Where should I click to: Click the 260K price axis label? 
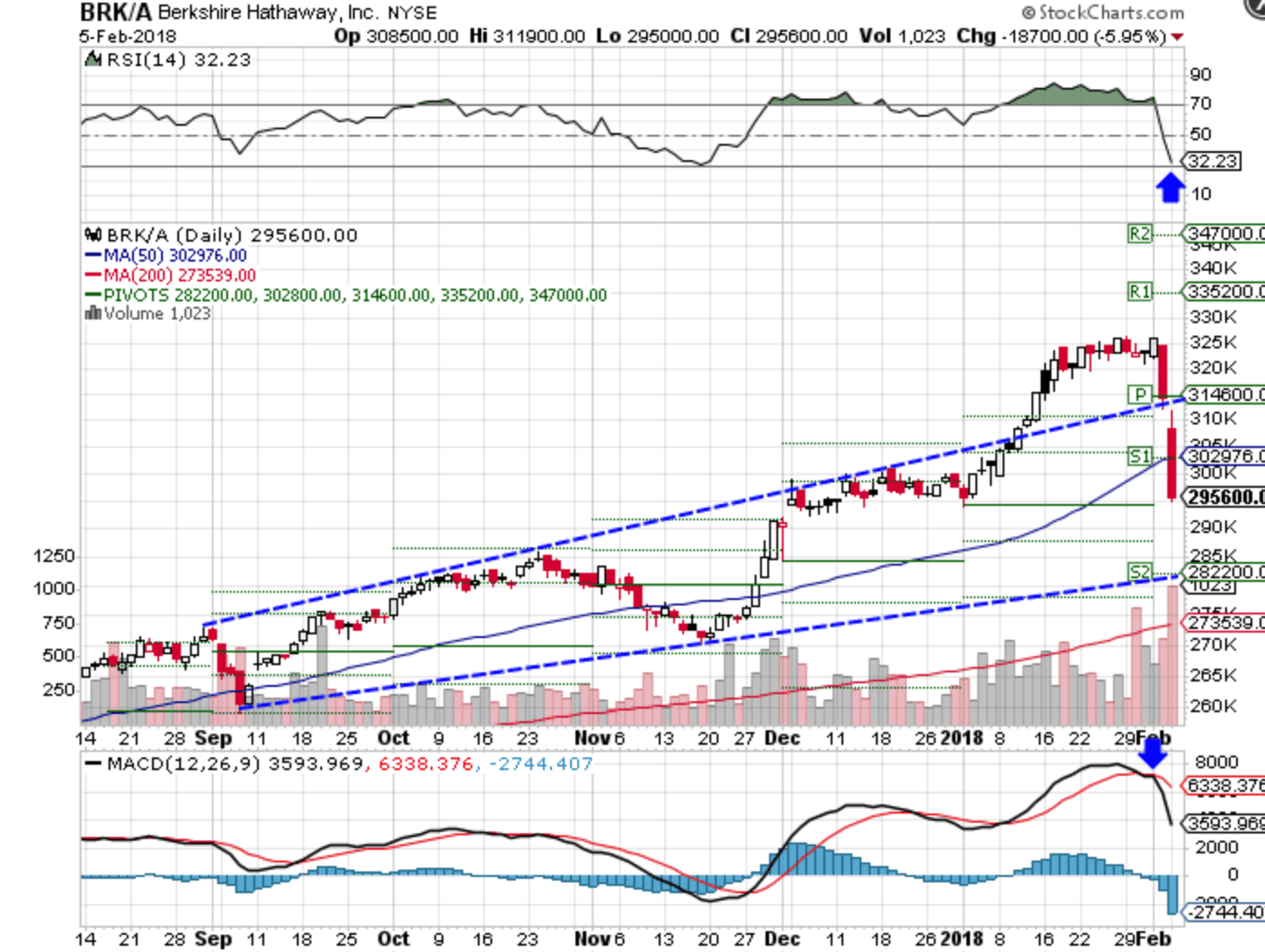(x=1213, y=706)
